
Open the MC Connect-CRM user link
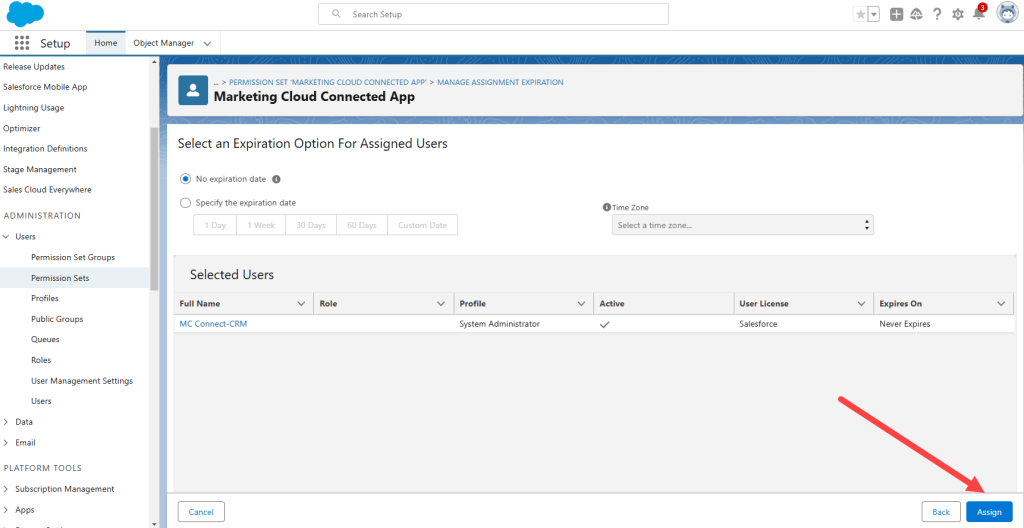point(212,324)
